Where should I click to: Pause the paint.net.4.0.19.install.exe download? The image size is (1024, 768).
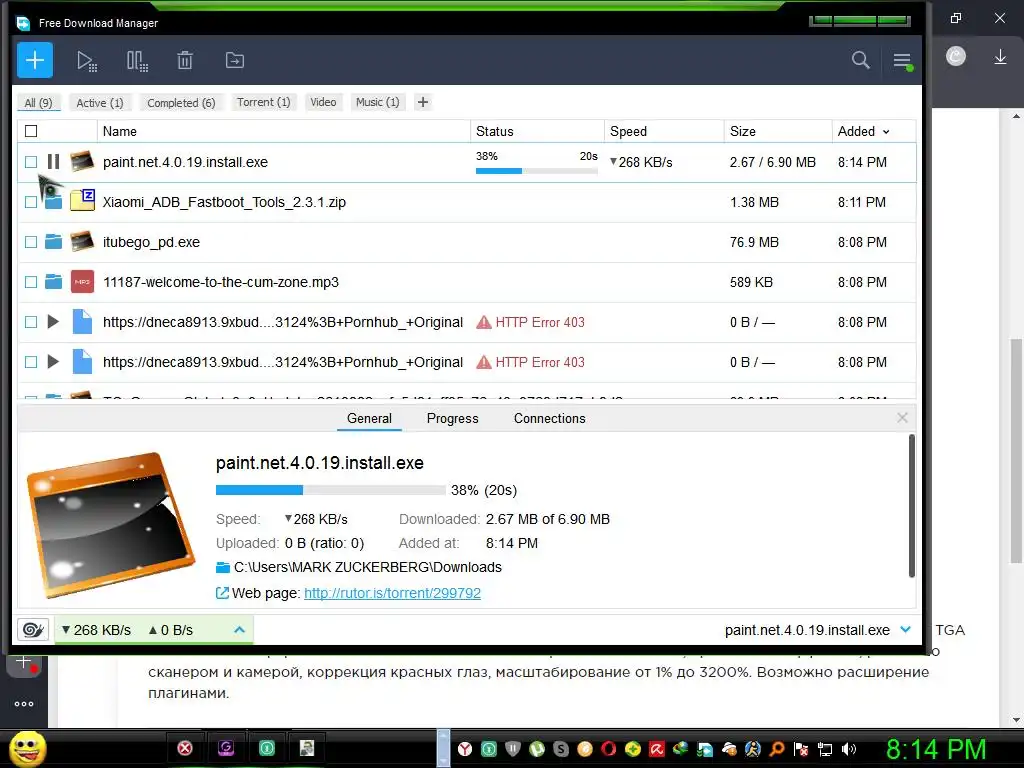(x=54, y=161)
